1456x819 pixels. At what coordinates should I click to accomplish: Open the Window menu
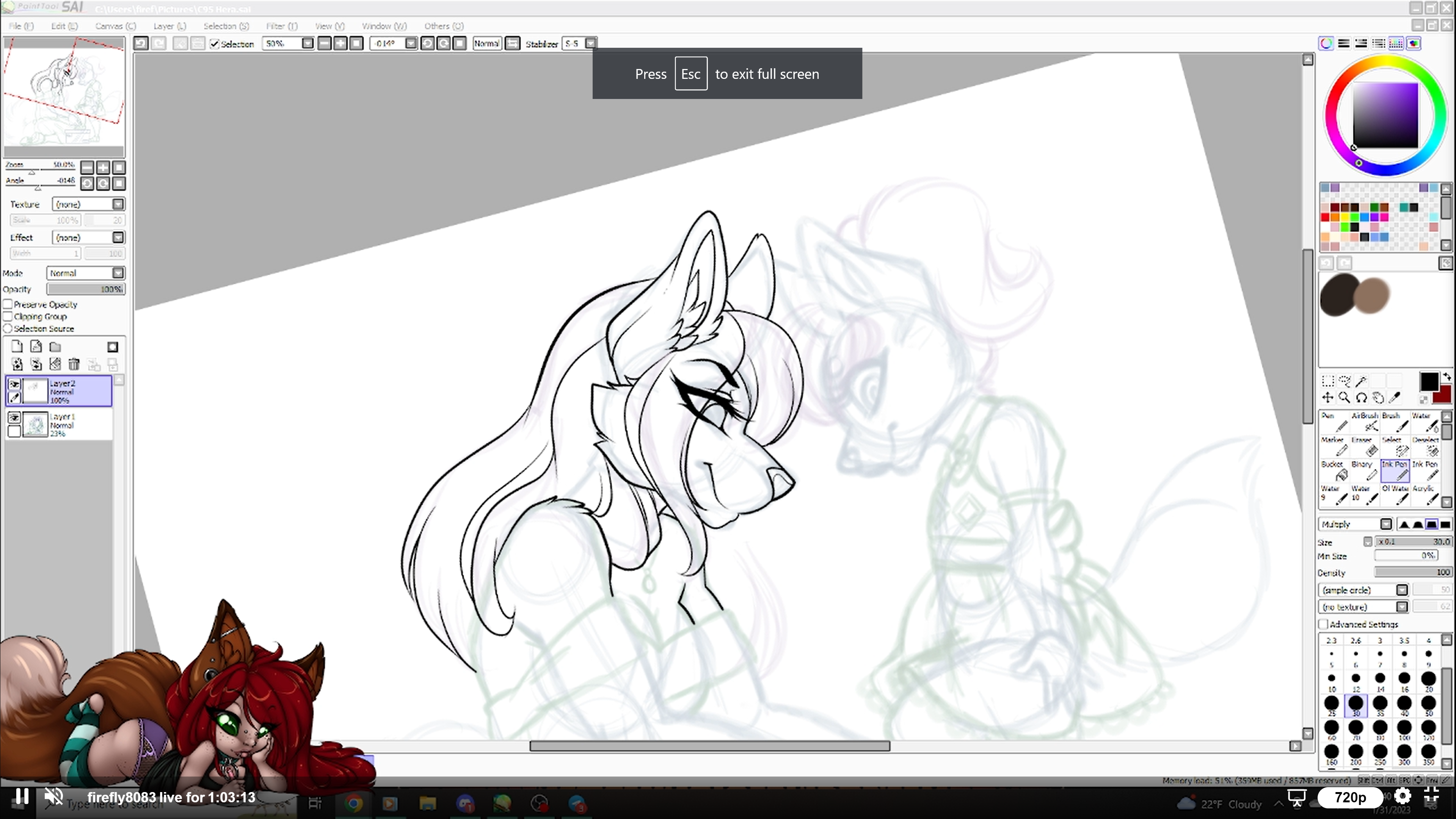click(x=384, y=26)
